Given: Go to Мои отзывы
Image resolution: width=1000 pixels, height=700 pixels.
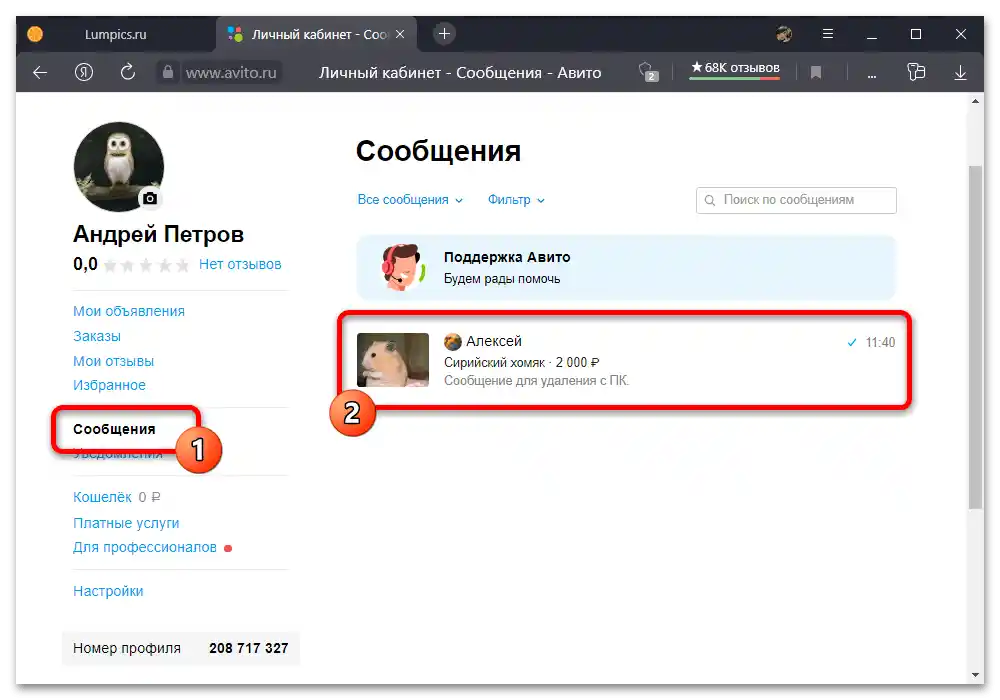Looking at the screenshot, I should point(114,361).
